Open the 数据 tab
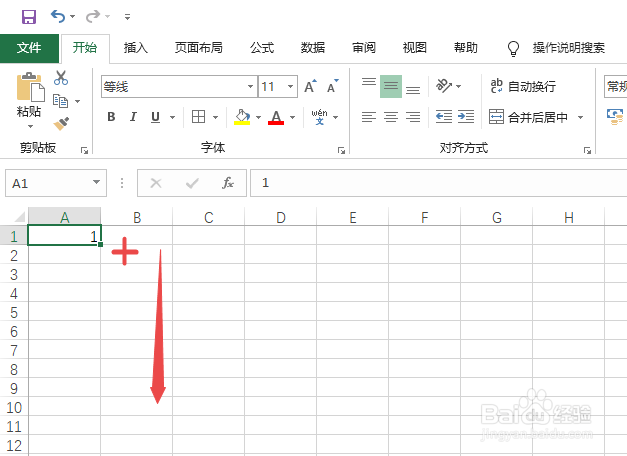627x456 pixels. coord(313,48)
